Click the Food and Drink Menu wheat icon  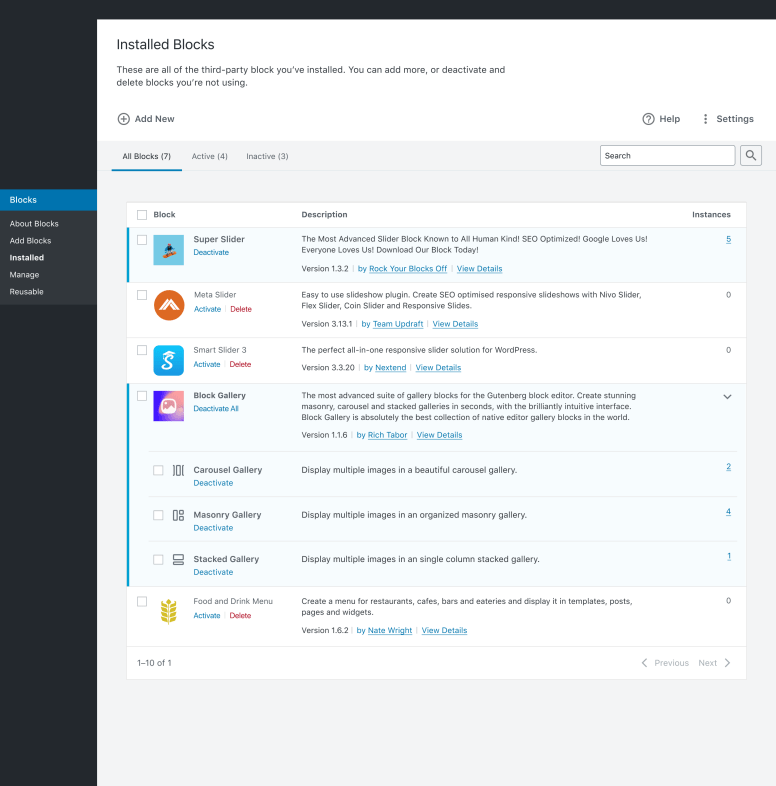pyautogui.click(x=168, y=612)
